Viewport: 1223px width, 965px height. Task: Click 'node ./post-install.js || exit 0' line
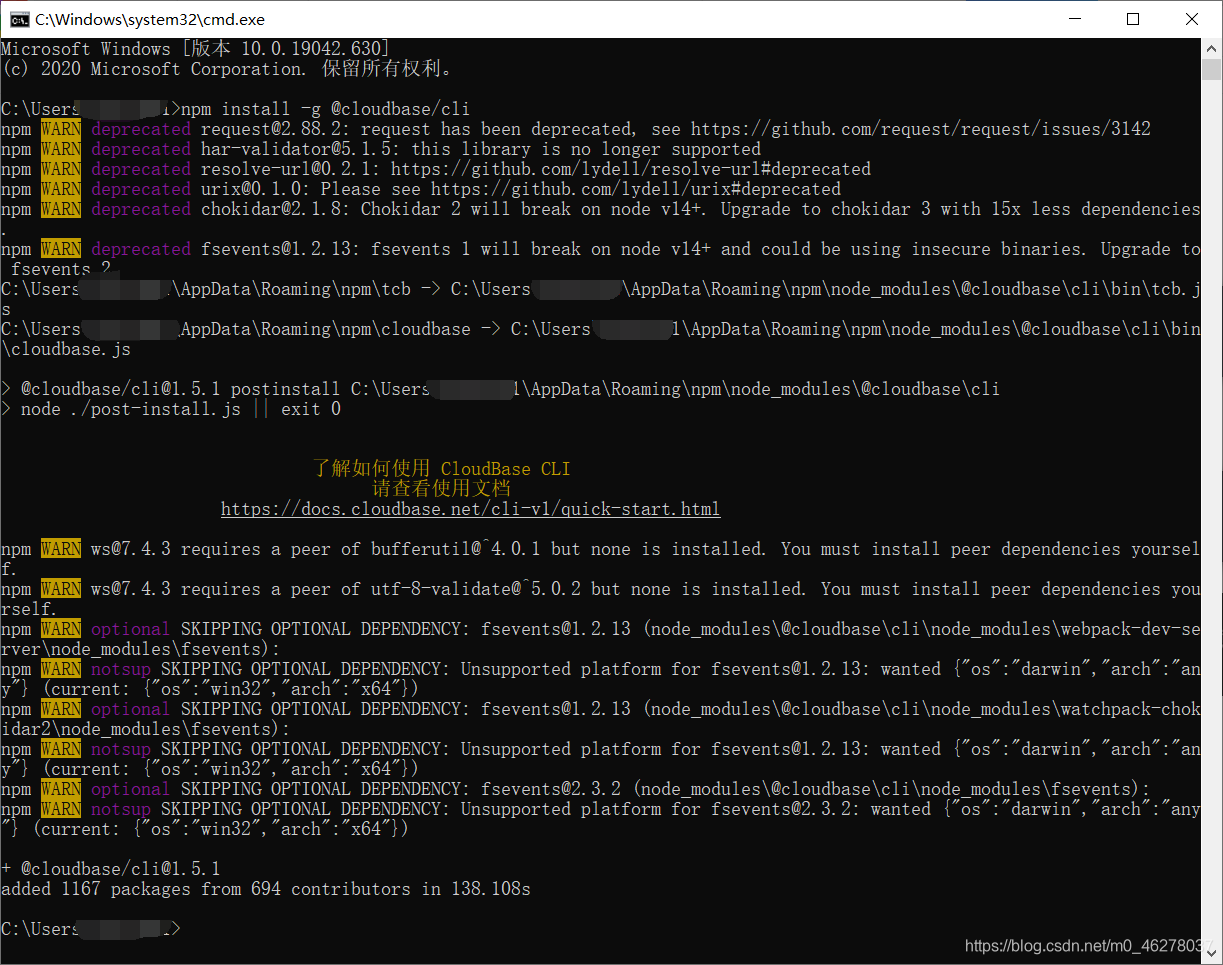click(171, 409)
